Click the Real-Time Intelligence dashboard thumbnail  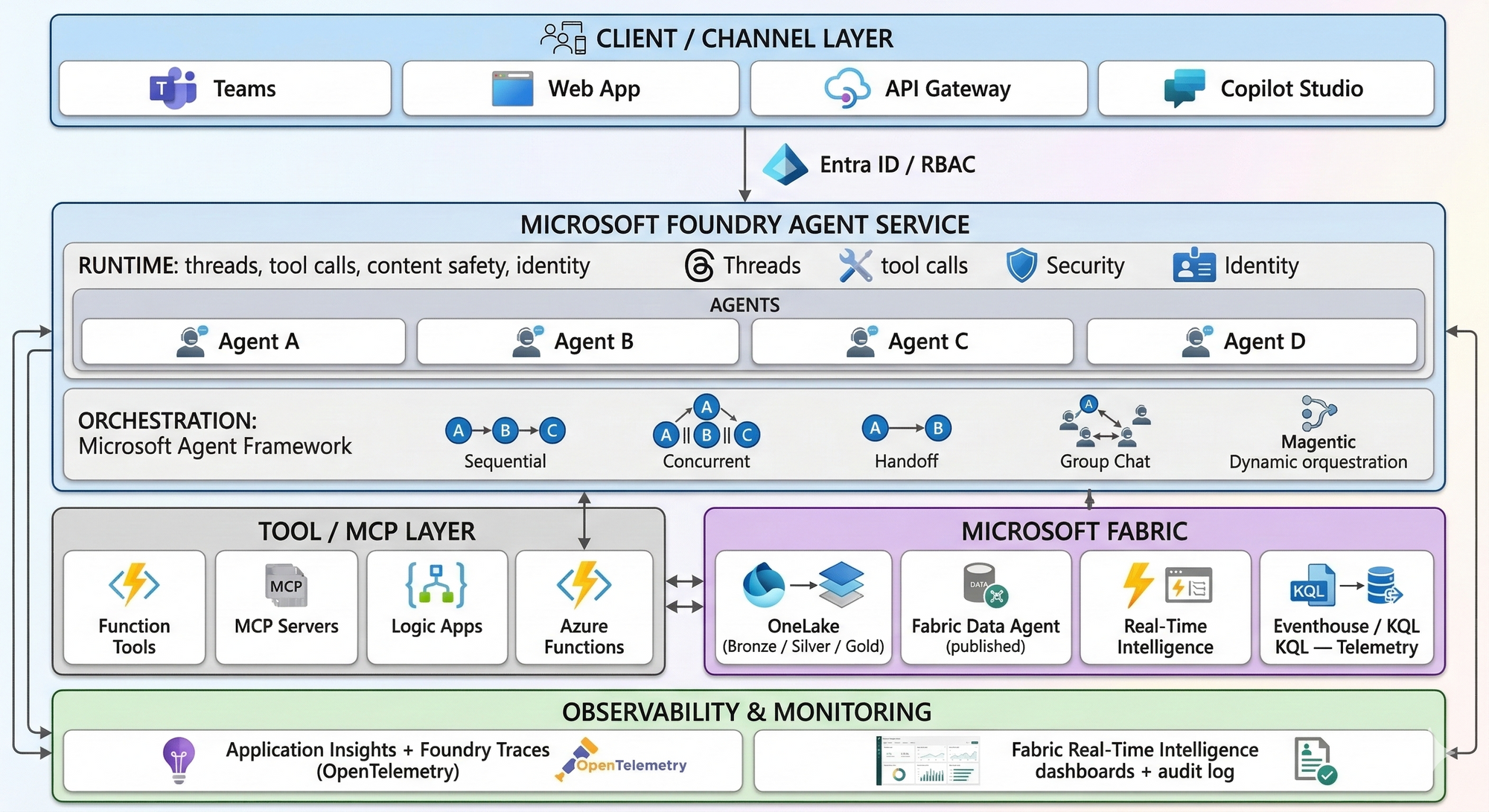(928, 761)
